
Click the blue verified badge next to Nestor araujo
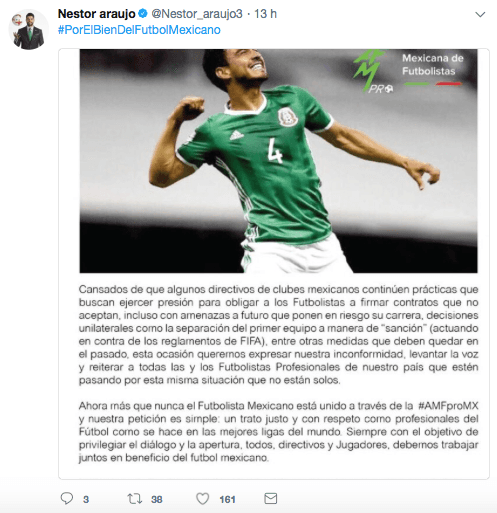point(143,14)
